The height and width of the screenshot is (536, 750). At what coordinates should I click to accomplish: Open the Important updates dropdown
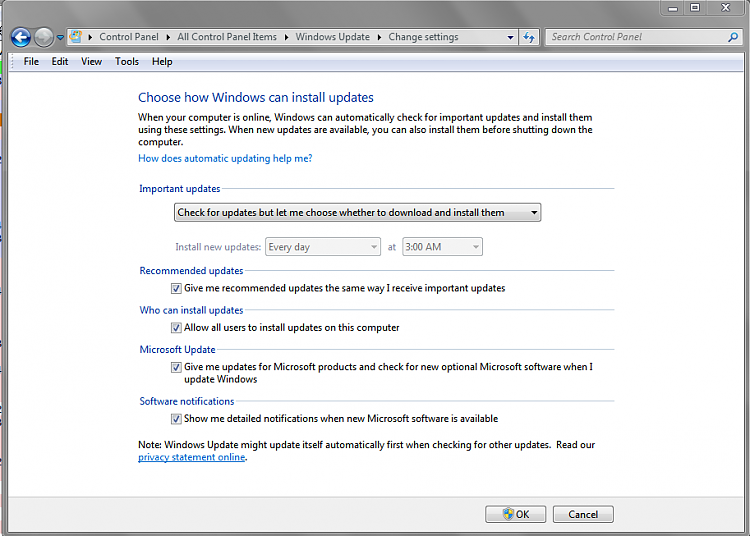point(357,212)
